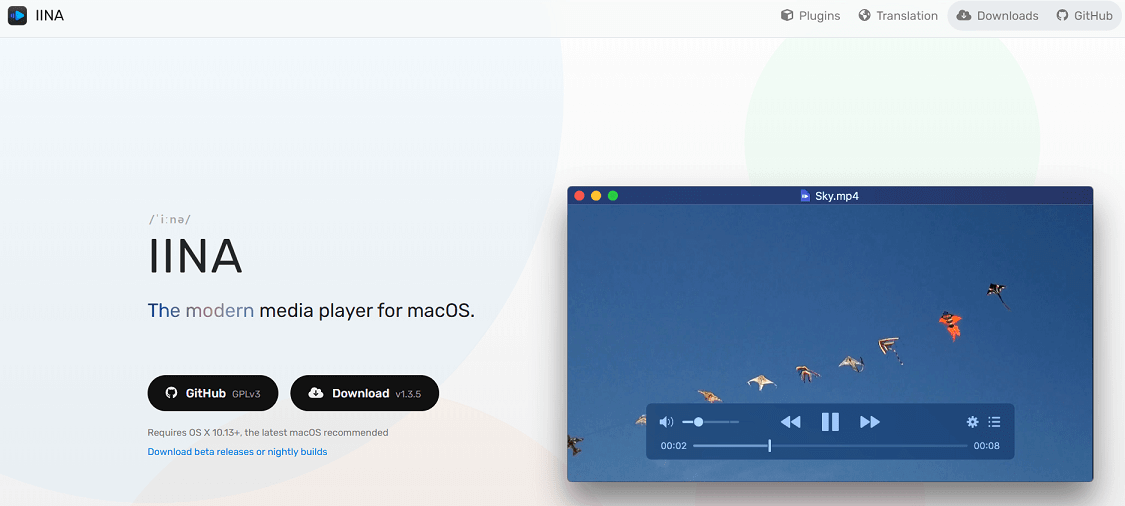Adjust the volume slider in the player
Screen dimensions: 1125x506
click(x=710, y=422)
